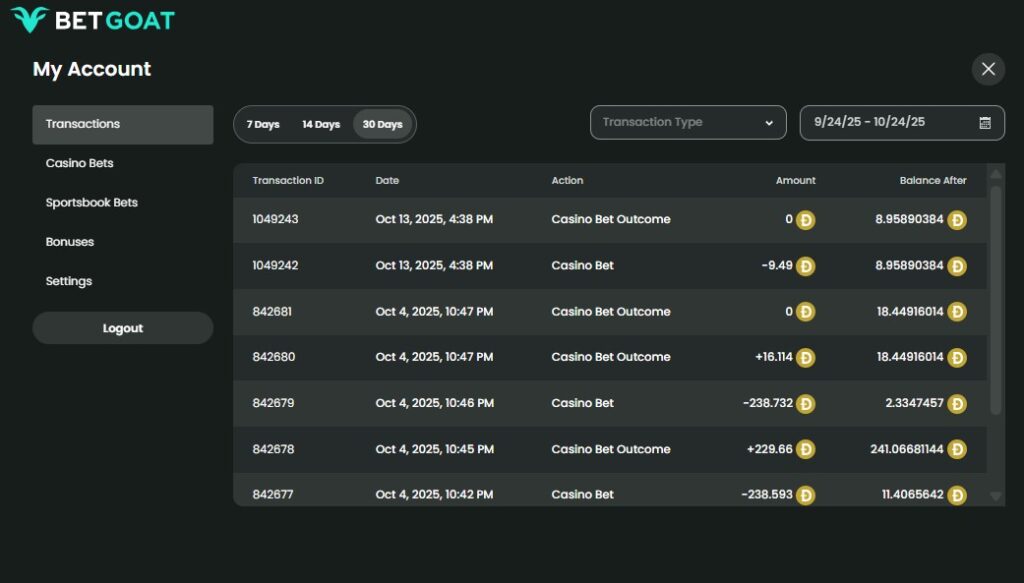This screenshot has width=1024, height=583.
Task: Select the 7 Days range filter
Action: (263, 125)
